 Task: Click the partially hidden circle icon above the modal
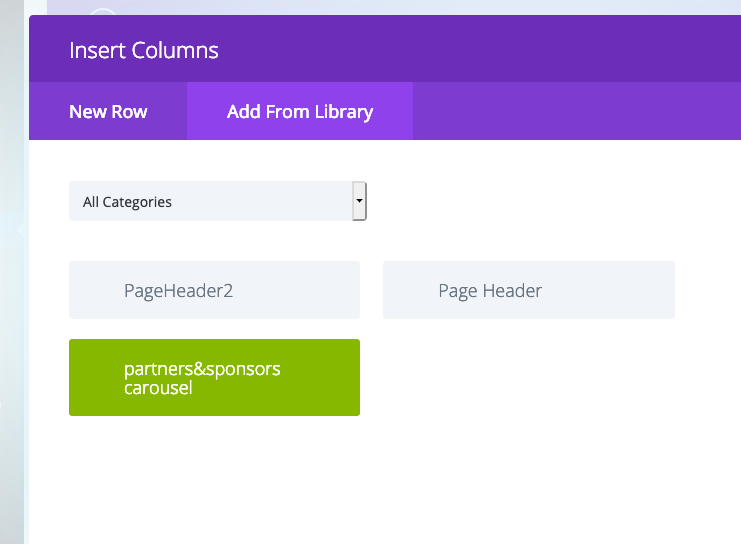103,12
